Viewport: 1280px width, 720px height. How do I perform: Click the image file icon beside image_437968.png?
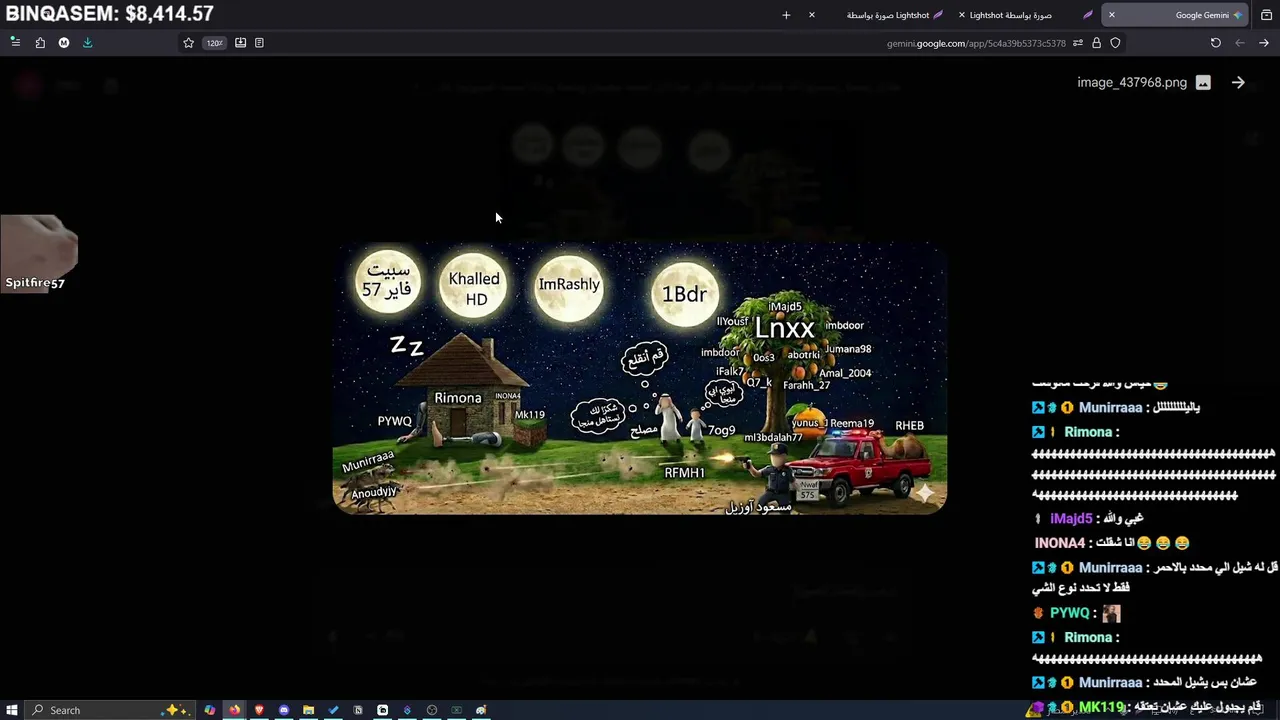pos(1203,83)
